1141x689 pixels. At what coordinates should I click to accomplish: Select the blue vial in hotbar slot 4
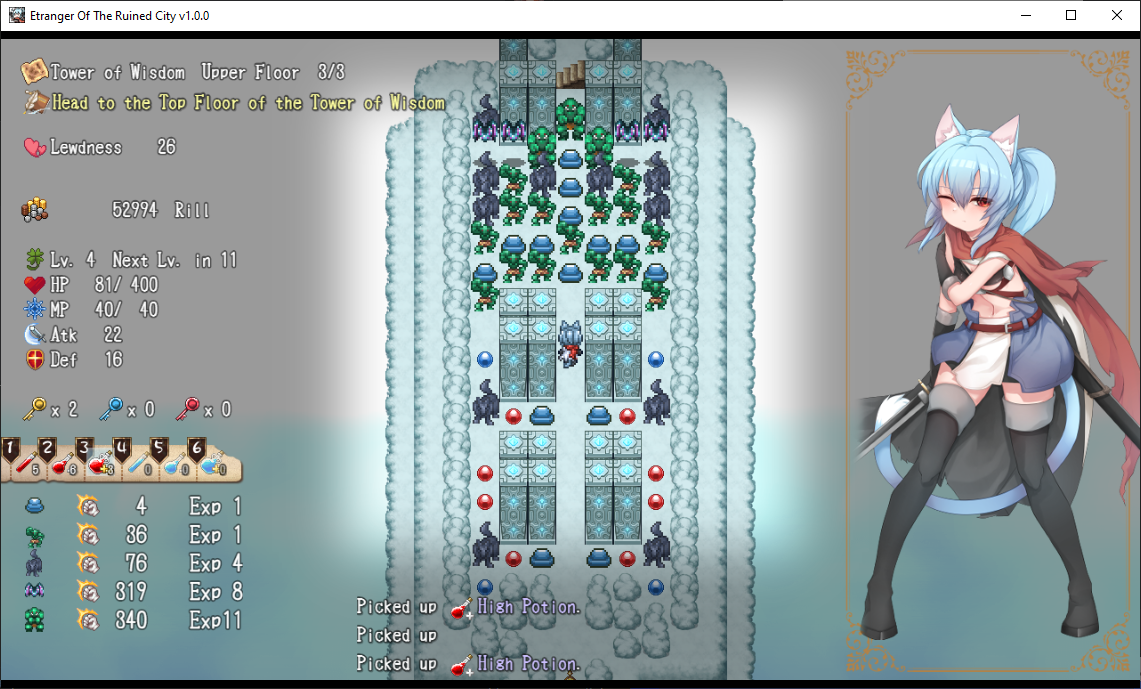(138, 464)
